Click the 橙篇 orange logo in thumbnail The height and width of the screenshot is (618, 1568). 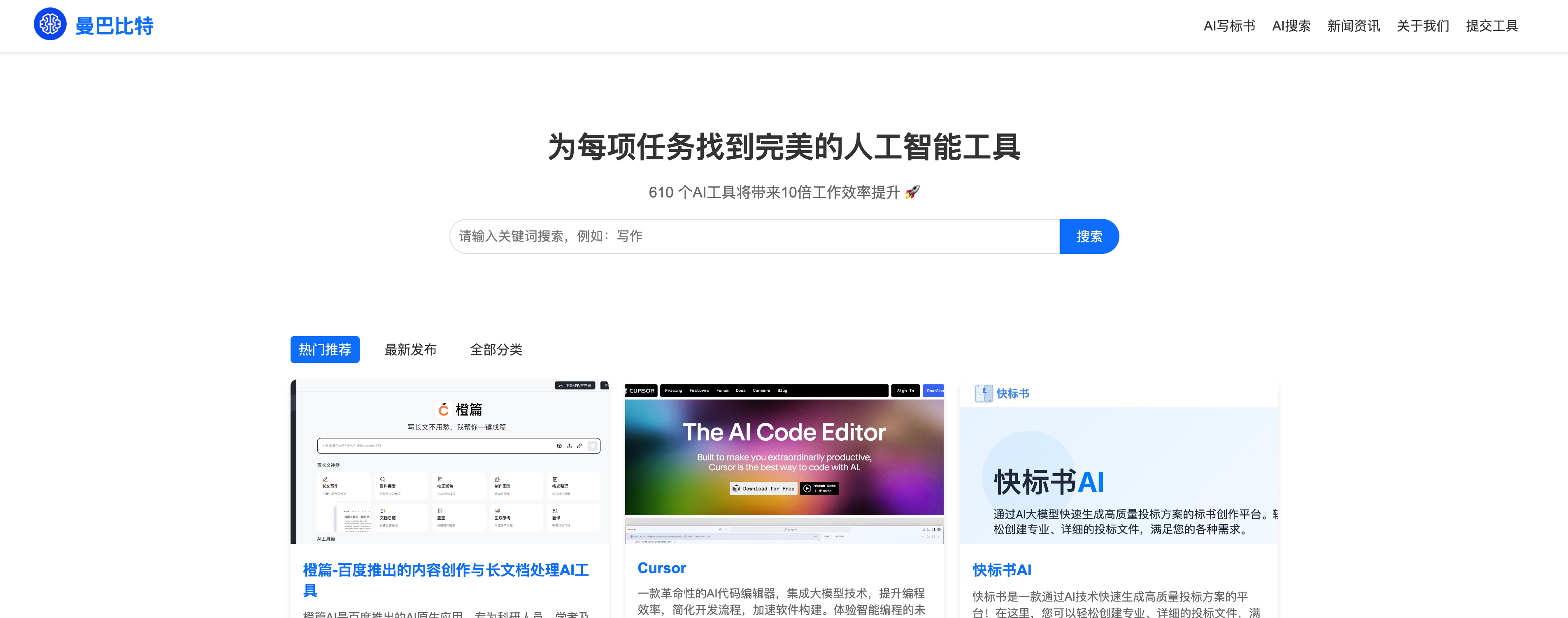(444, 409)
